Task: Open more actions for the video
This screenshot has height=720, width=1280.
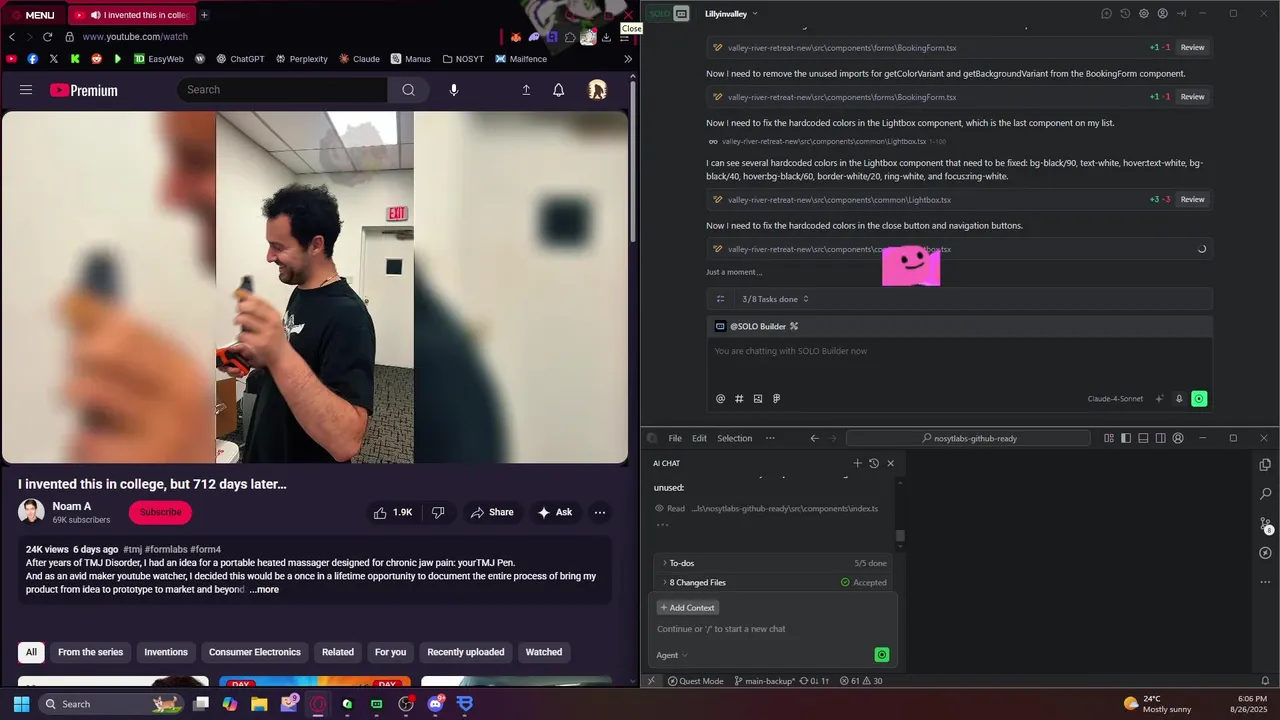Action: point(600,512)
